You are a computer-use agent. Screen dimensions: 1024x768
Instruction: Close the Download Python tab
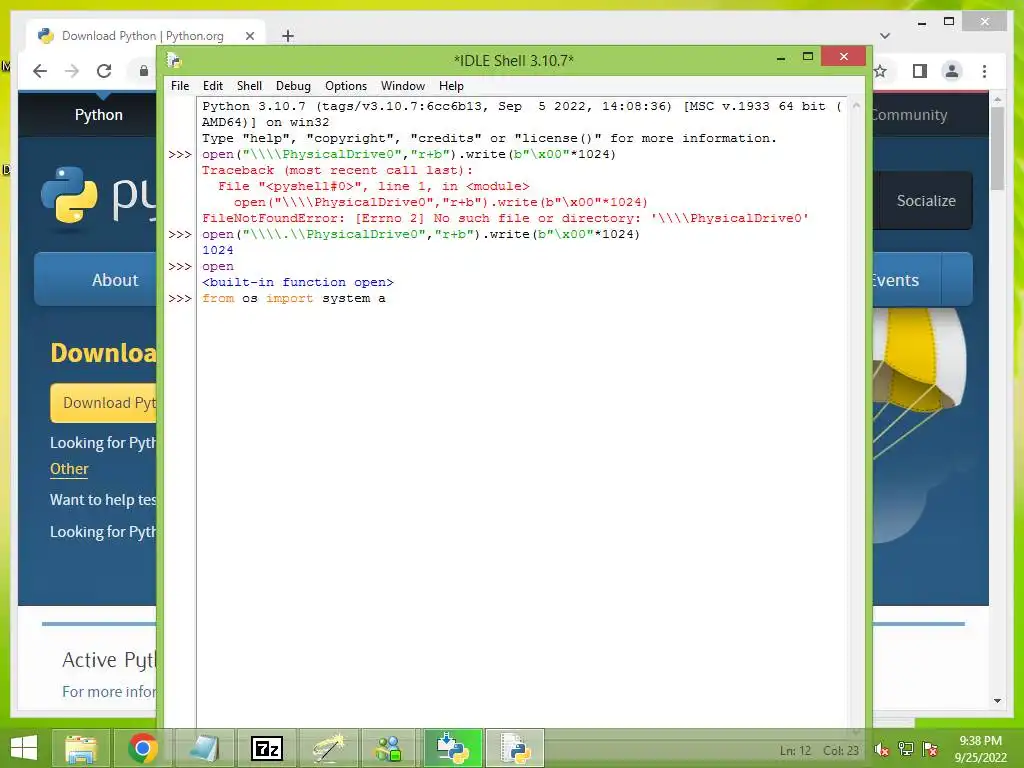click(x=249, y=36)
